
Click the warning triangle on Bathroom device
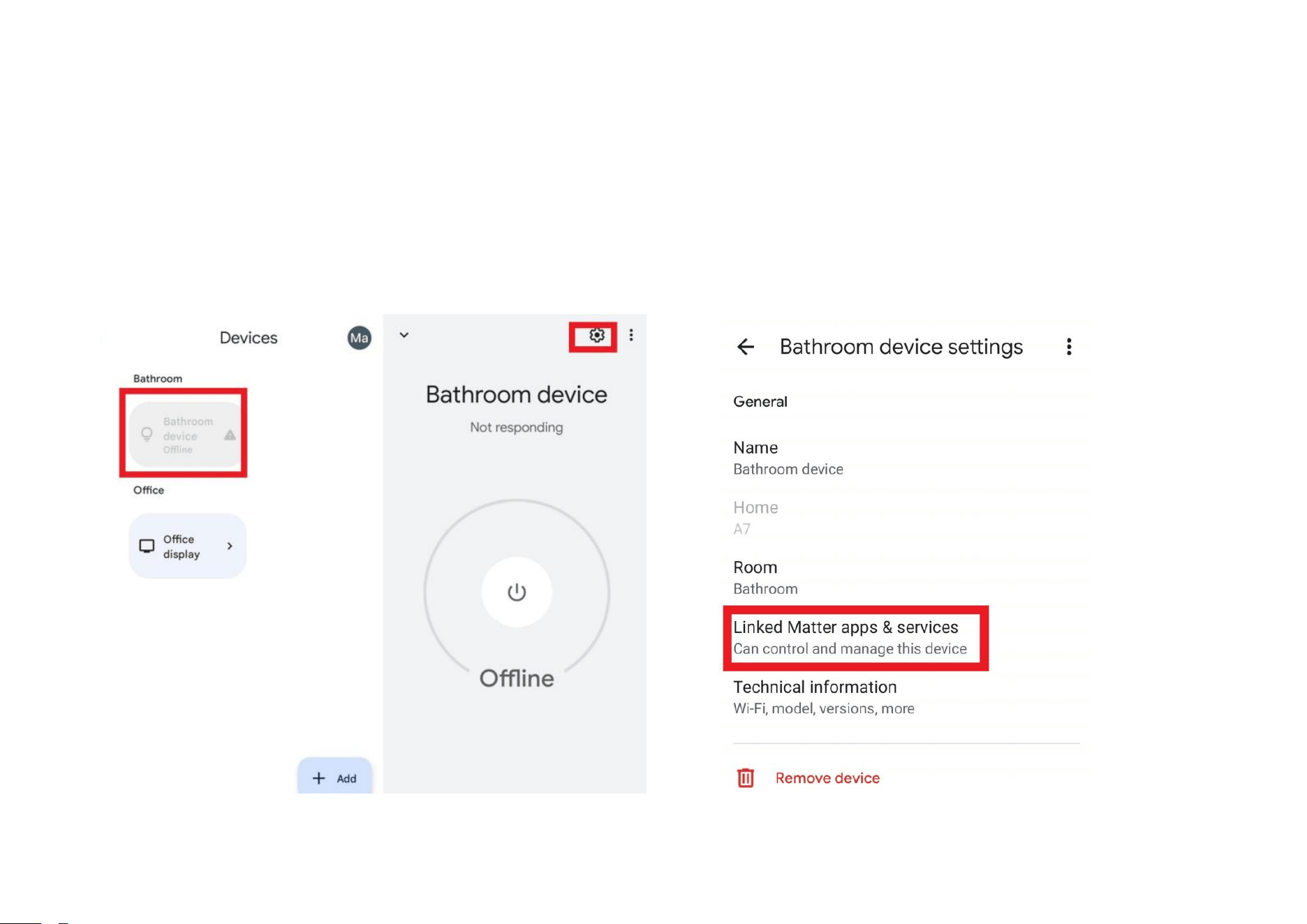(230, 435)
